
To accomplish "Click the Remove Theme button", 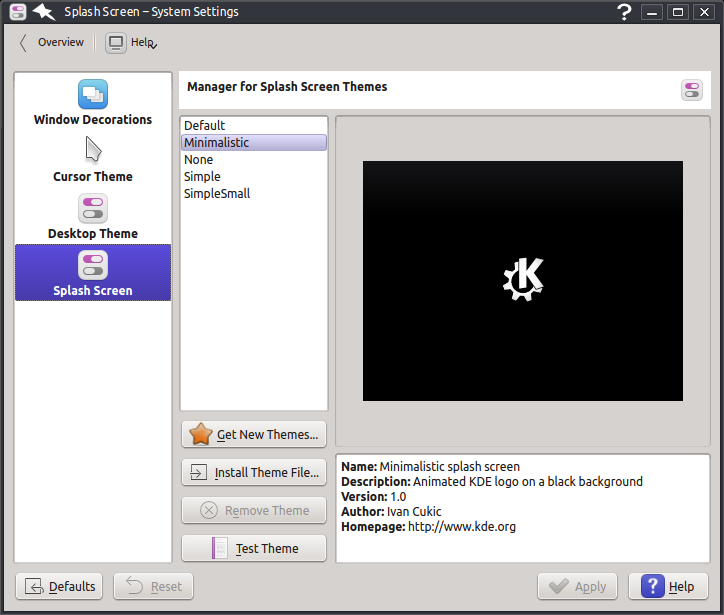I will tap(254, 510).
